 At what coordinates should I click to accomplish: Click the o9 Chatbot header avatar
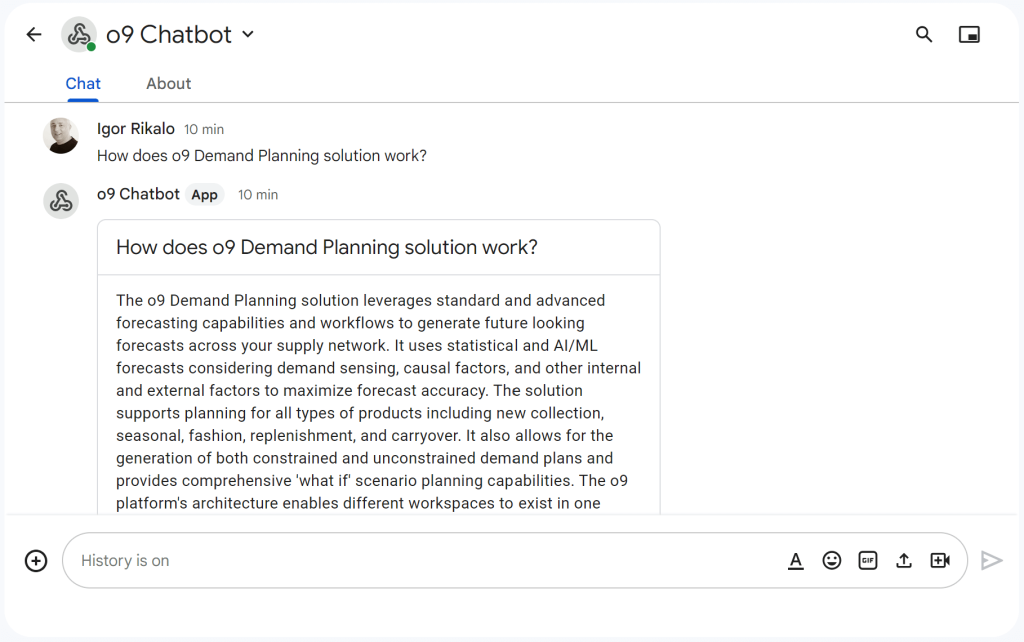click(x=79, y=35)
